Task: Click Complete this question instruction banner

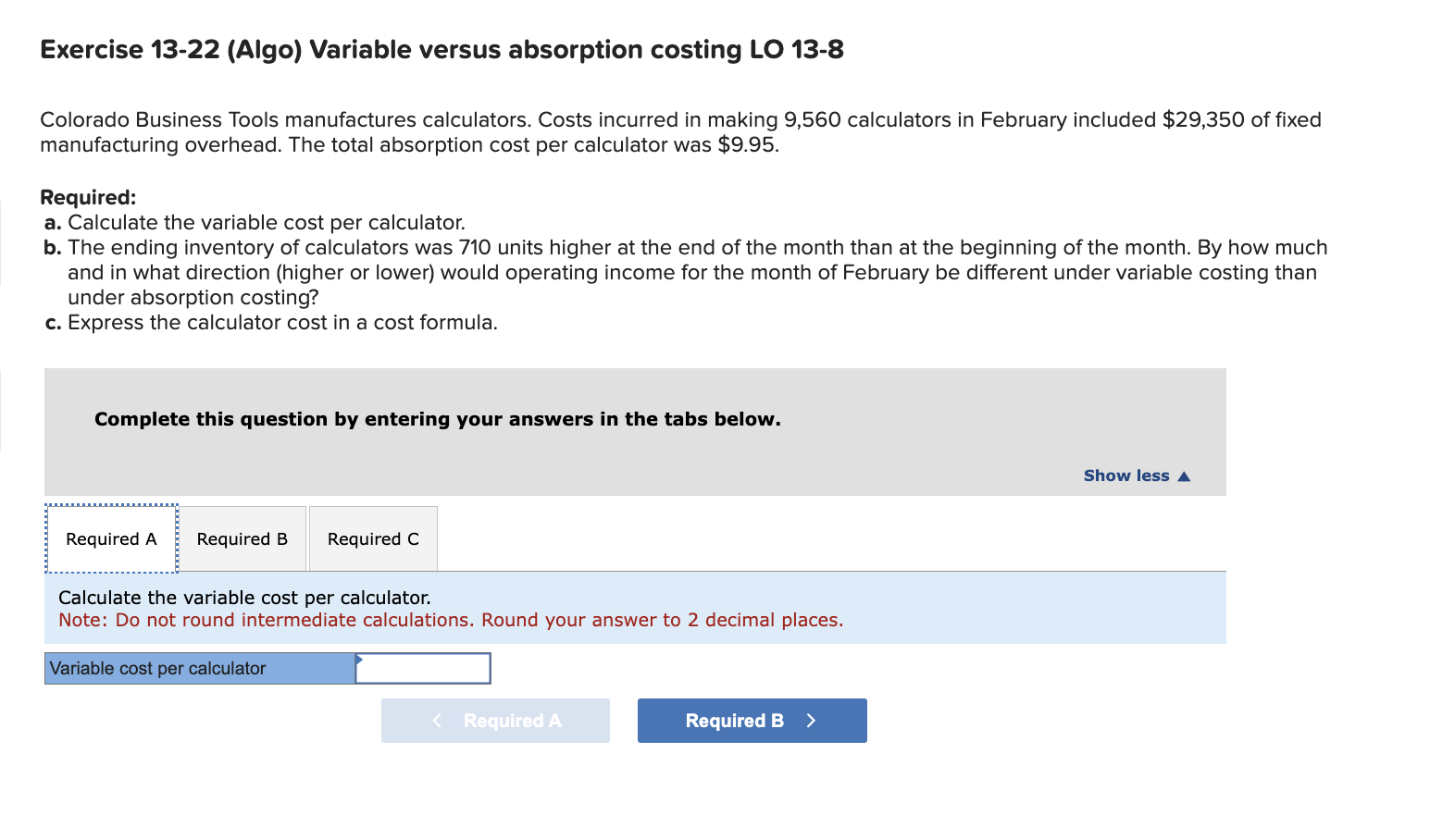Action: pyautogui.click(x=437, y=418)
